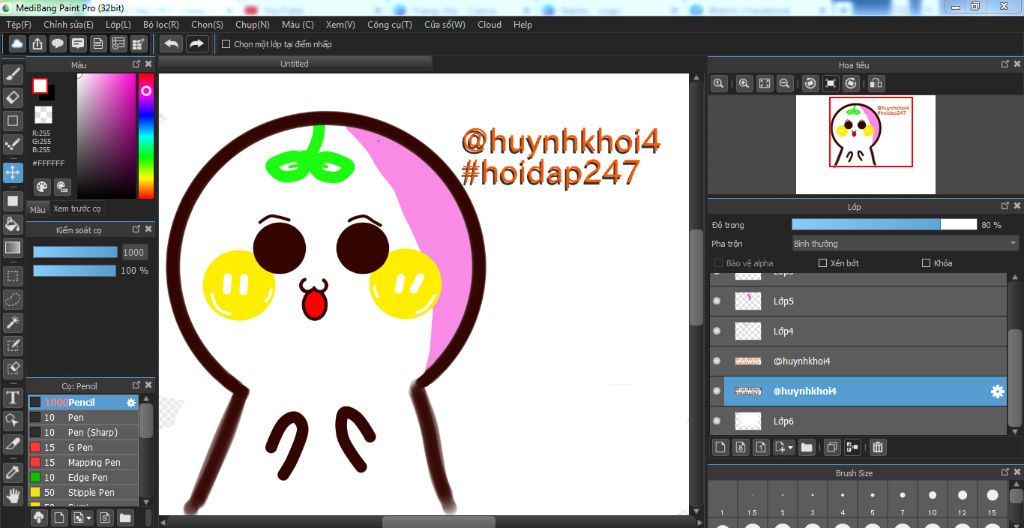Screen dimensions: 1024x528
Task: Hide the unselected @huynhkhoi4 layer above
Action: 717,361
